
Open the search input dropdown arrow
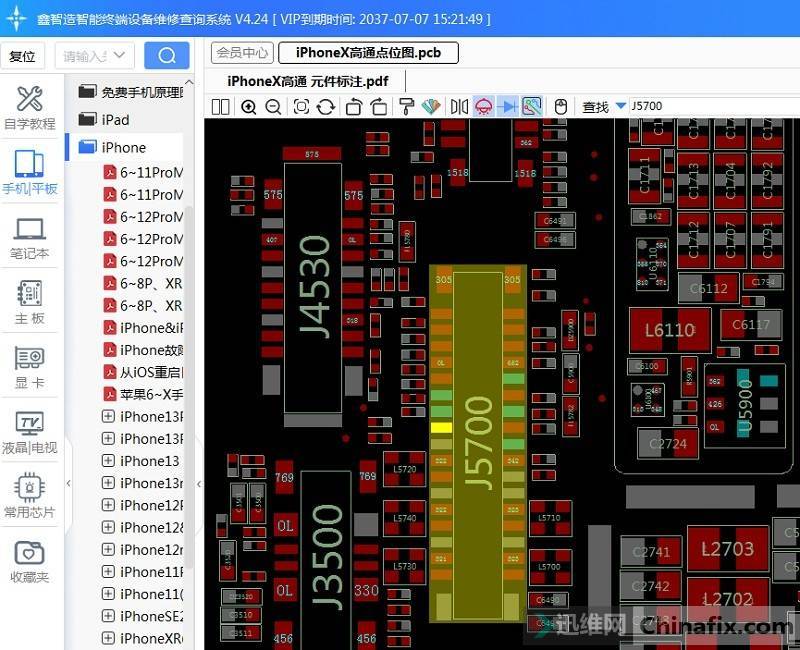click(122, 56)
